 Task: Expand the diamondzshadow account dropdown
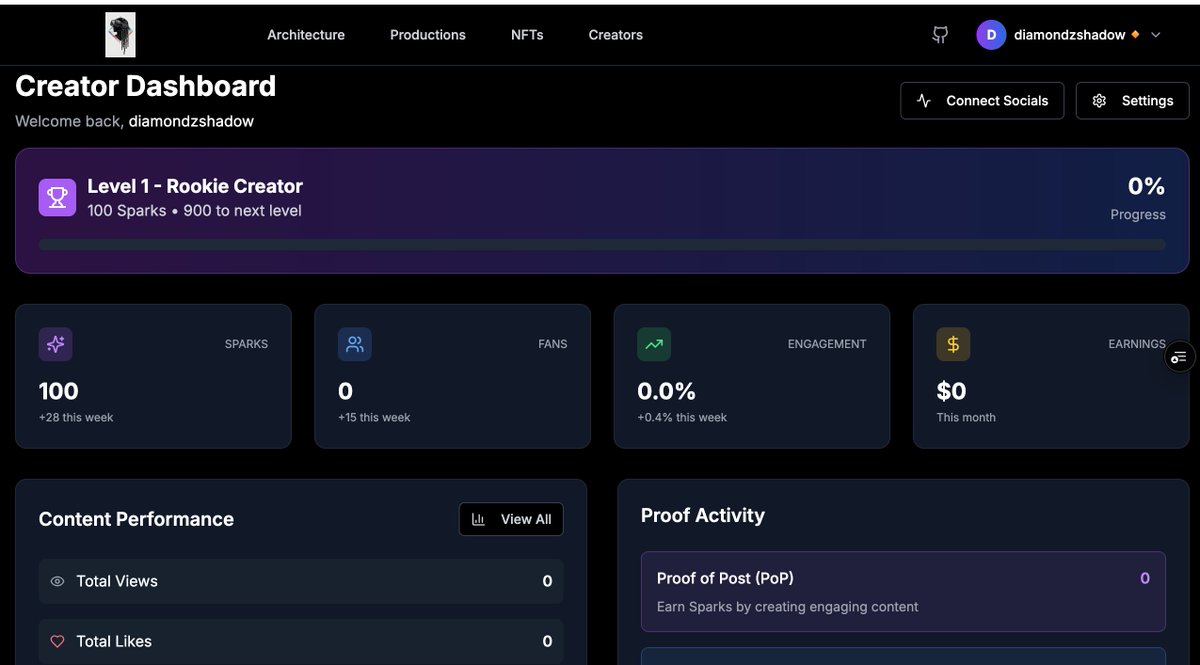1156,34
